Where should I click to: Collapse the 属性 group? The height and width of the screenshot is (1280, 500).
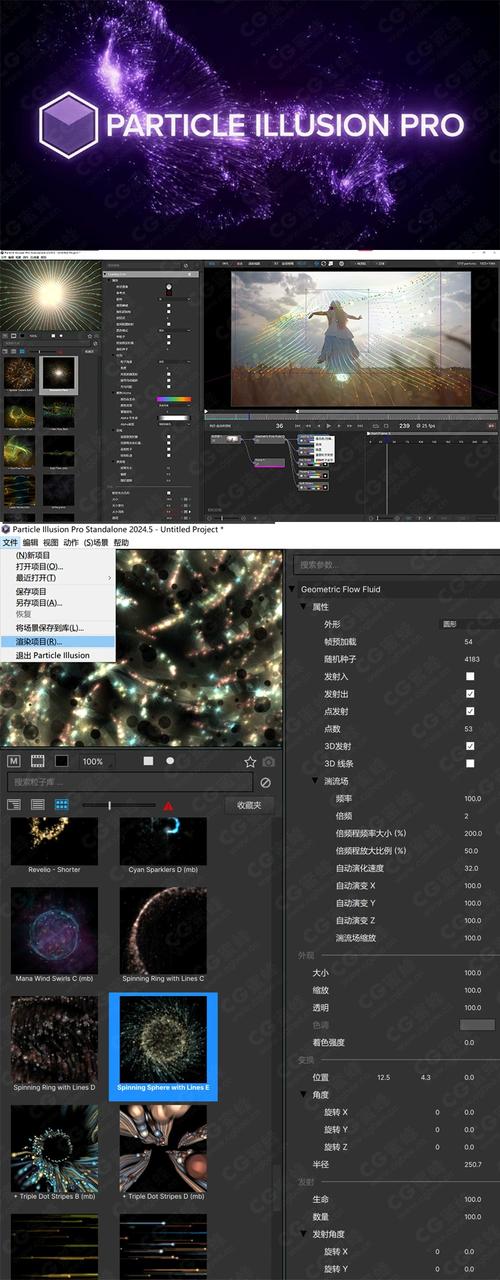304,607
